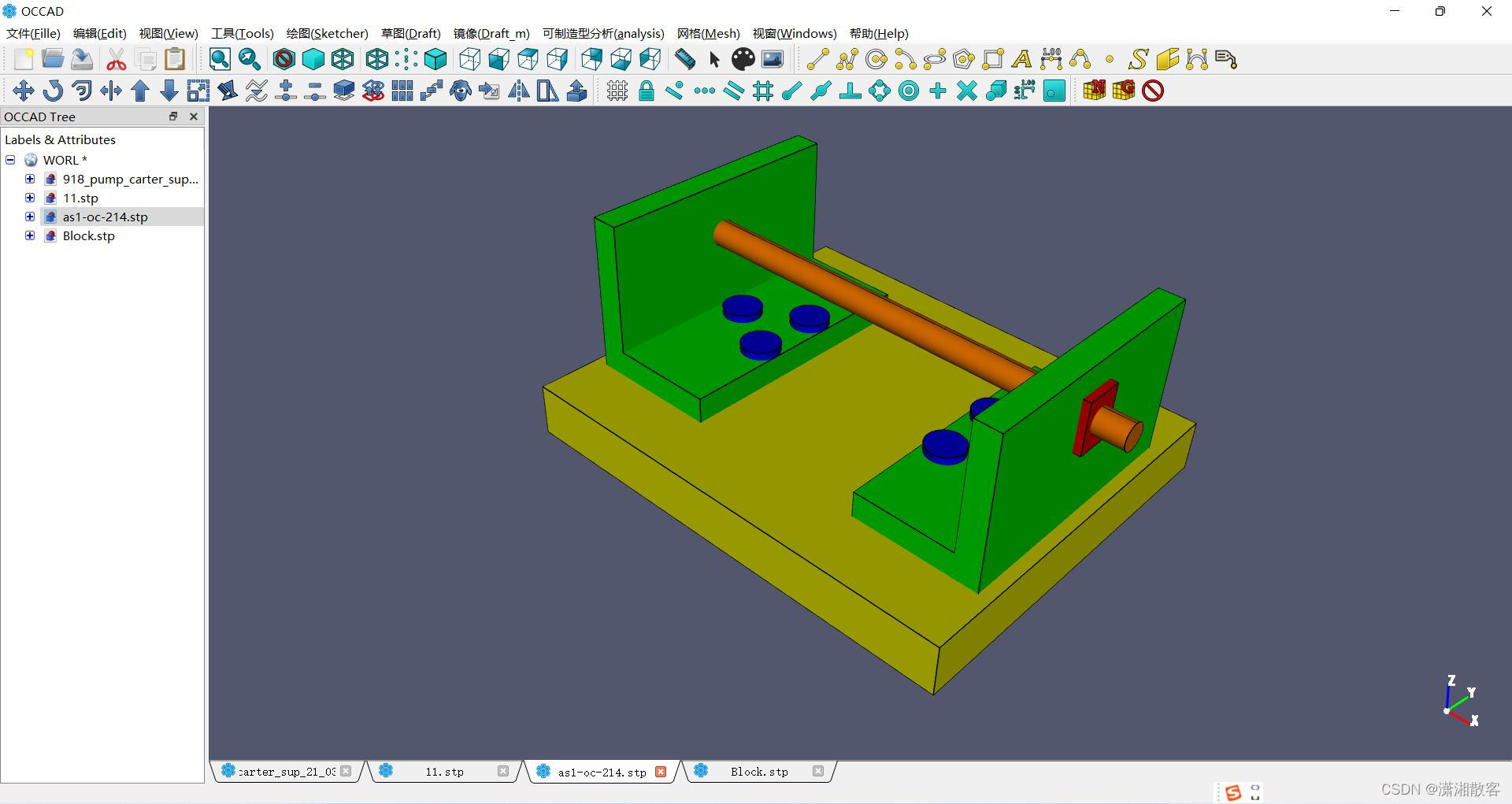Toggle snap to endpoint icon

coord(792,91)
